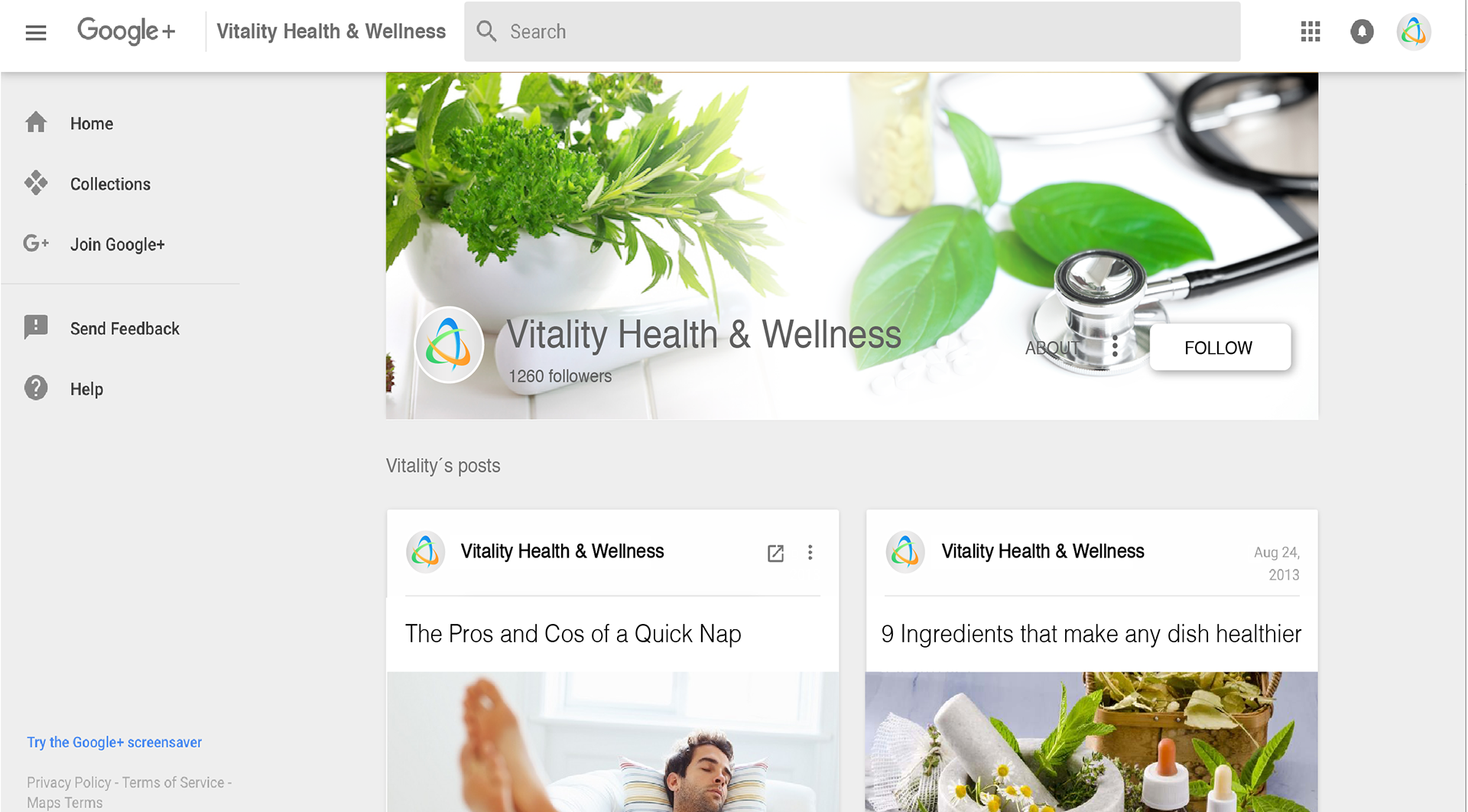Click the Collections icon in the sidebar

click(x=36, y=184)
